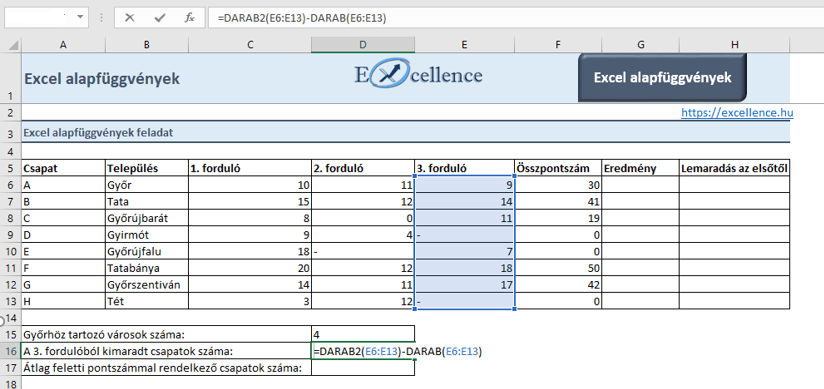The image size is (824, 389).
Task: Select column C header
Action: [x=250, y=45]
